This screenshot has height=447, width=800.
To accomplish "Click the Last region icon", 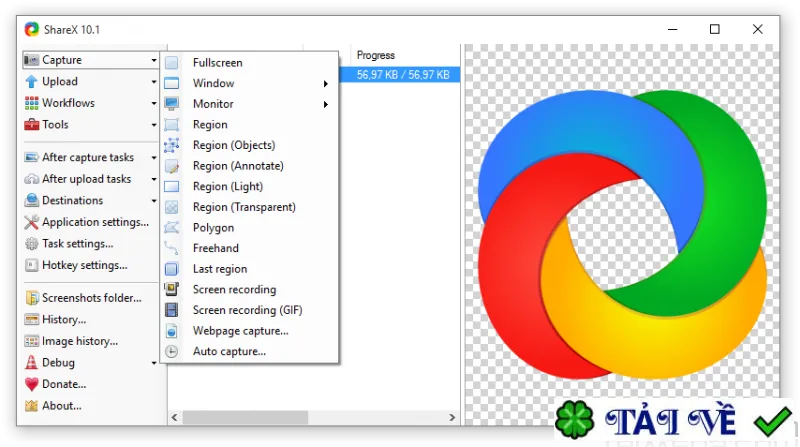I will tap(172, 269).
